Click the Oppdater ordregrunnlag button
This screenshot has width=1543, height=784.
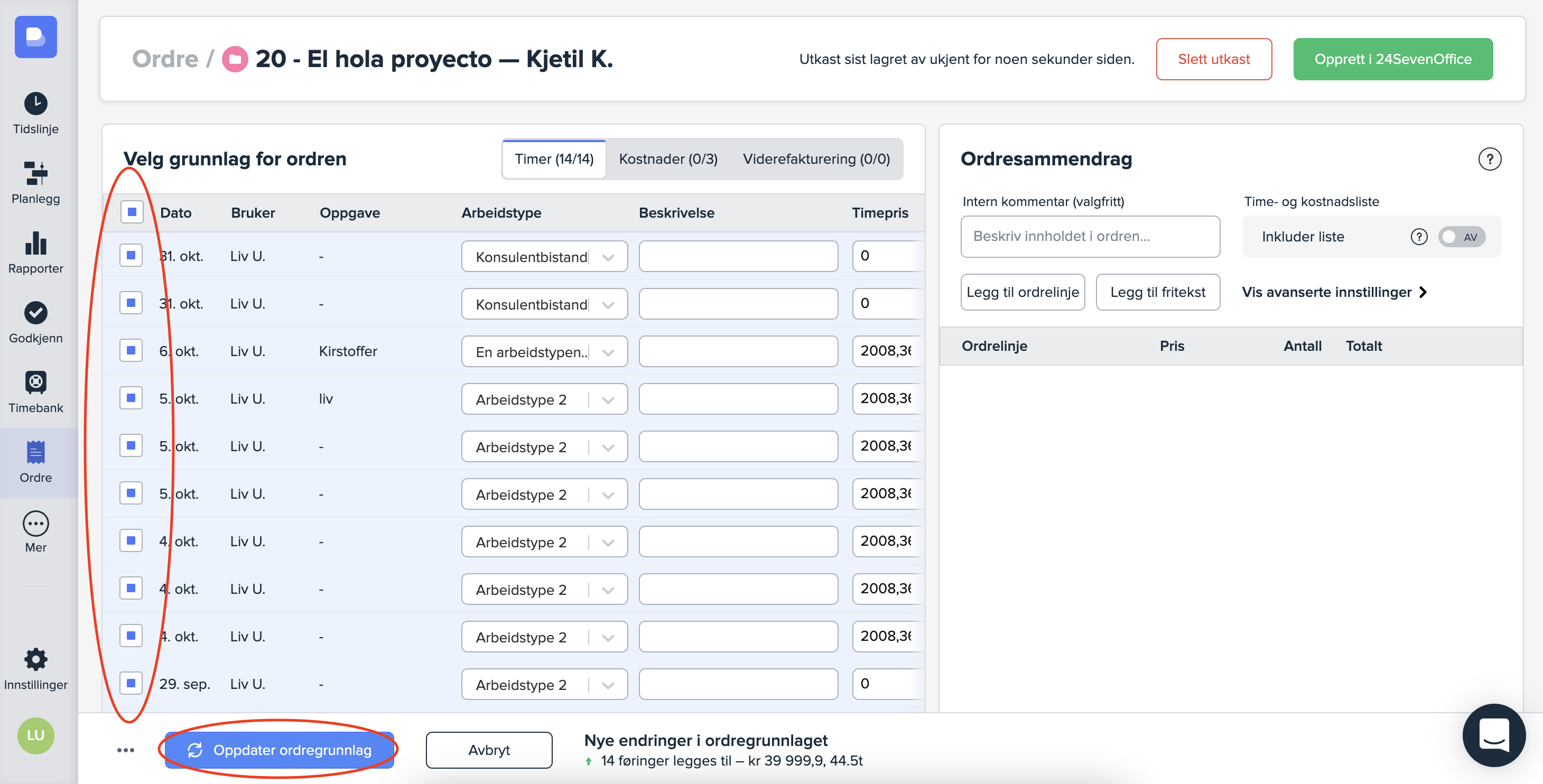coord(280,750)
